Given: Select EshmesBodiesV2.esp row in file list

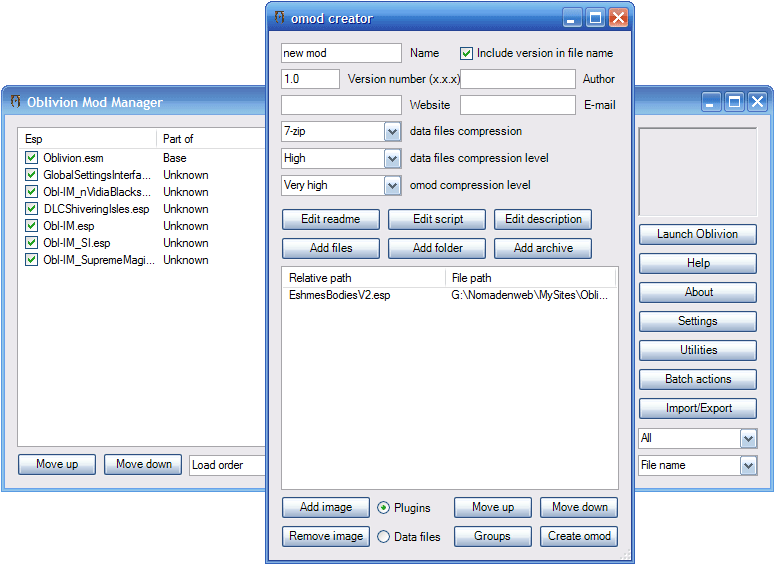Looking at the screenshot, I should [449, 295].
